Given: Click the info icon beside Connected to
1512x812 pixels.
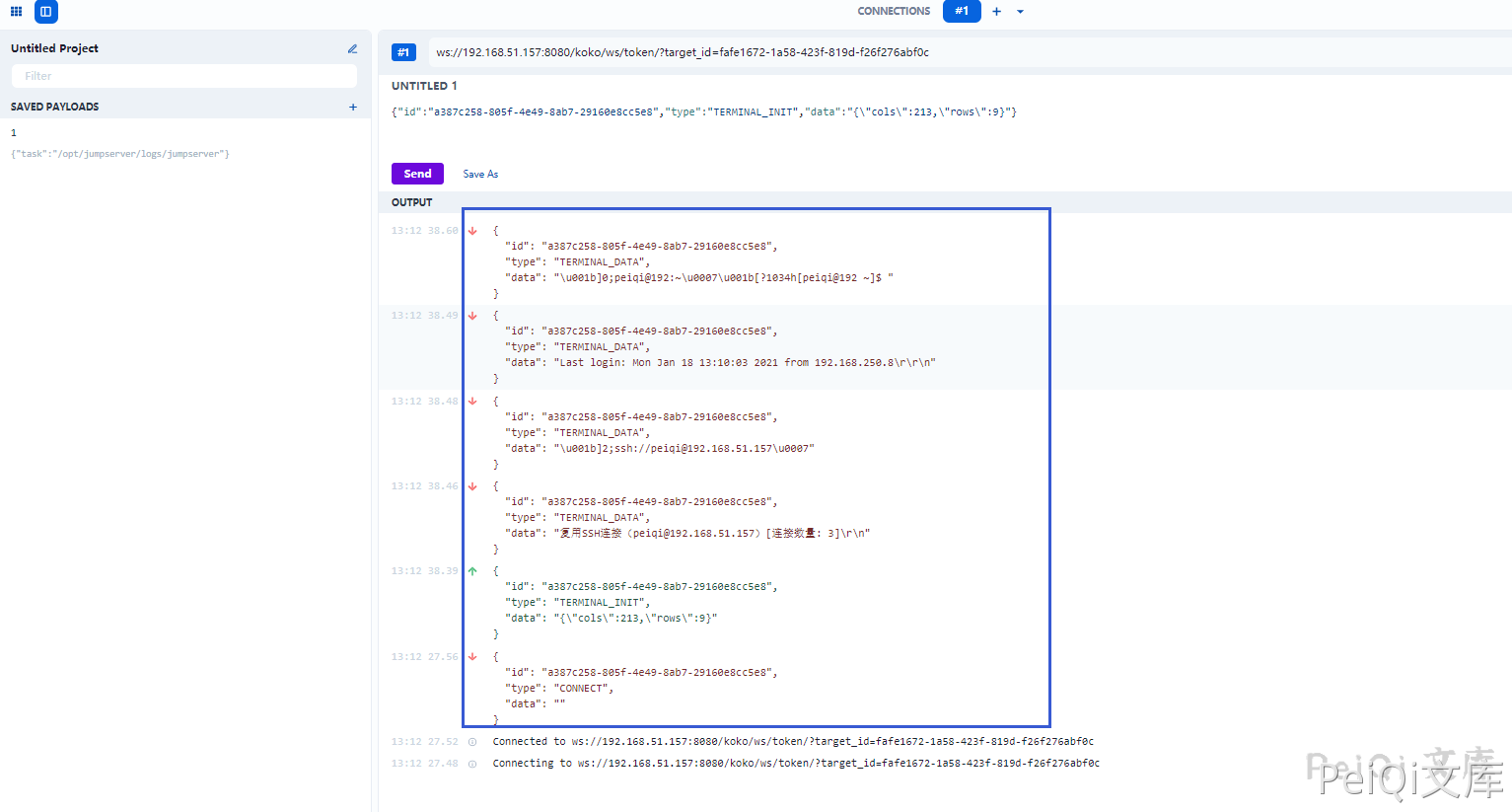Looking at the screenshot, I should (x=472, y=742).
